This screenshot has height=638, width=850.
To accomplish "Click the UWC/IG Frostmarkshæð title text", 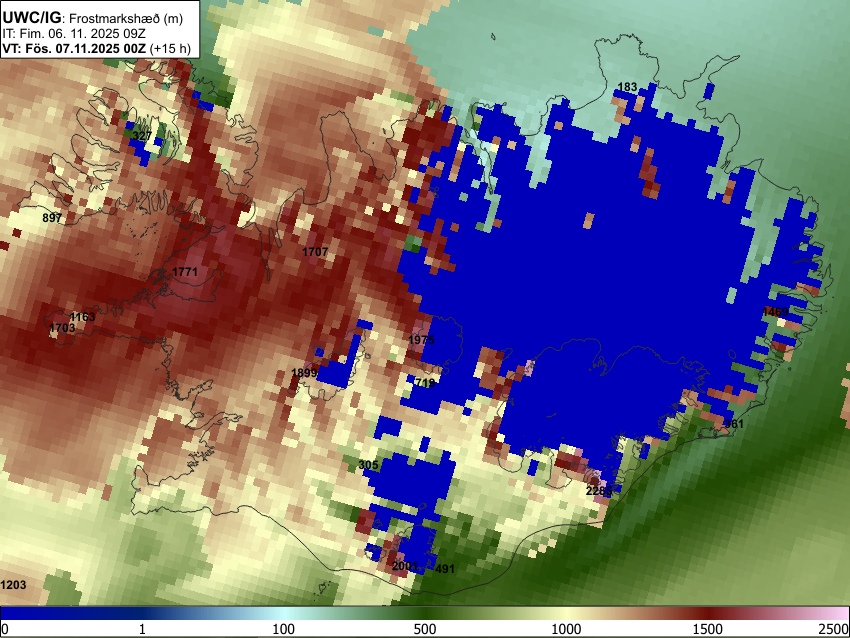I will tap(93, 18).
